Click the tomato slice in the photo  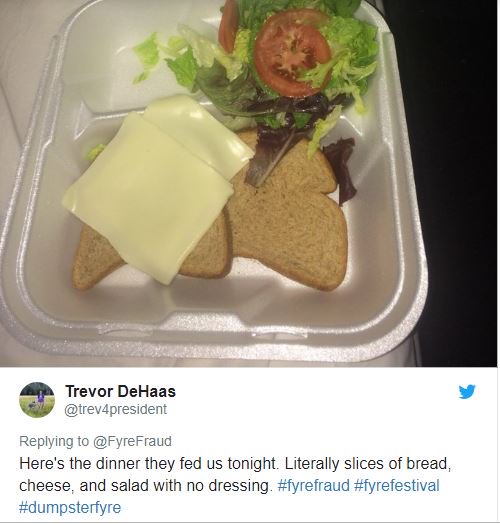pyautogui.click(x=292, y=53)
